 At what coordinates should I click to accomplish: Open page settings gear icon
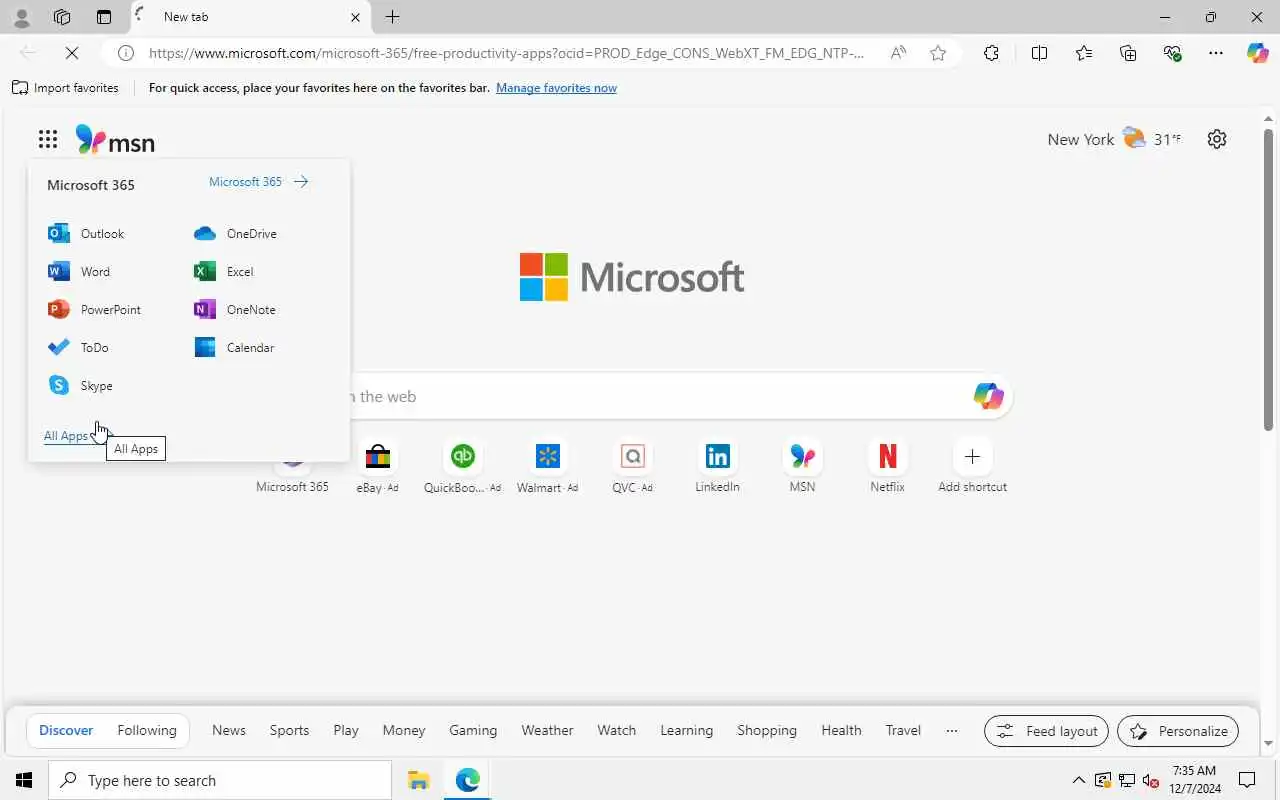coord(1217,139)
